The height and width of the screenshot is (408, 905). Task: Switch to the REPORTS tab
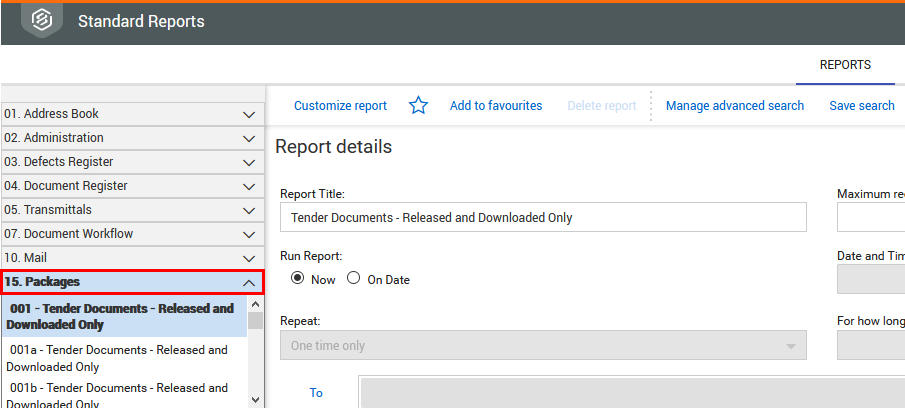pyautogui.click(x=844, y=65)
